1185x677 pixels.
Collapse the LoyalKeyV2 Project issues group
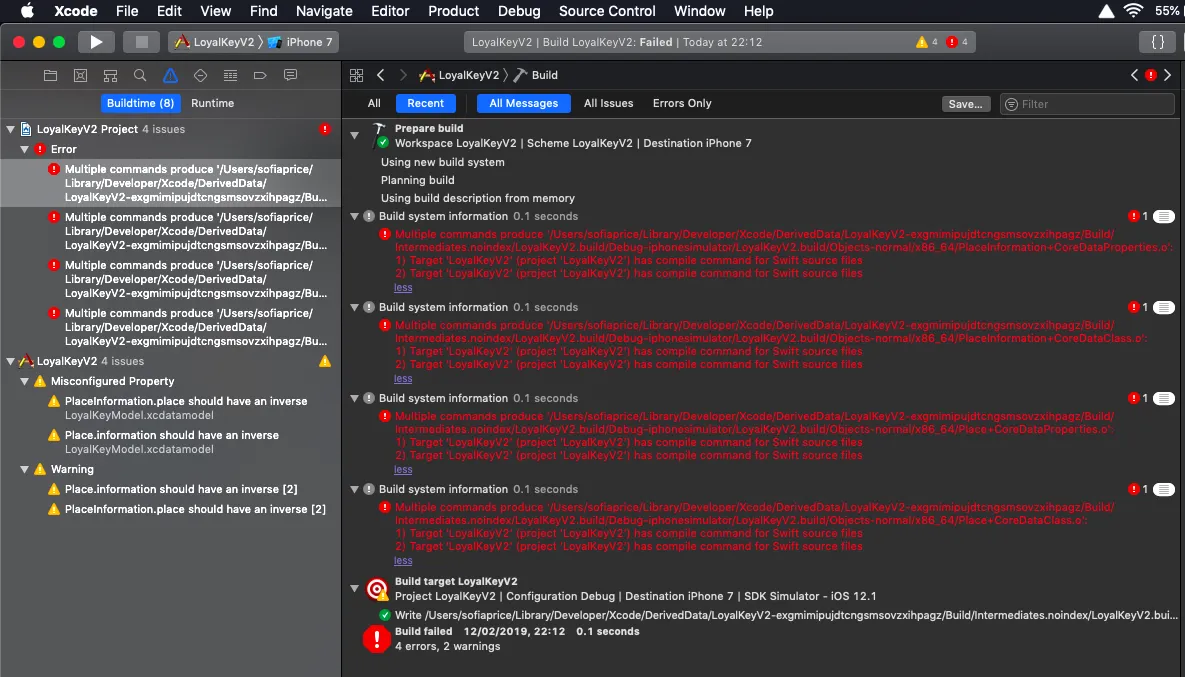11,130
